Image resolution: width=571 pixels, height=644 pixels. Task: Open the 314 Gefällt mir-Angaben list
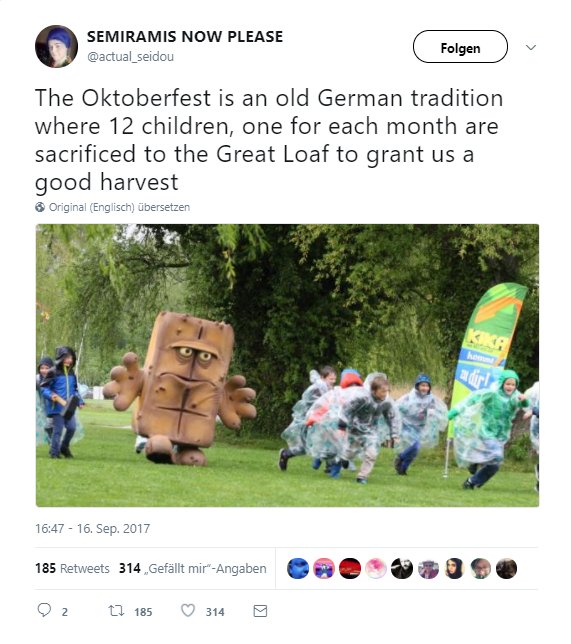coord(193,568)
